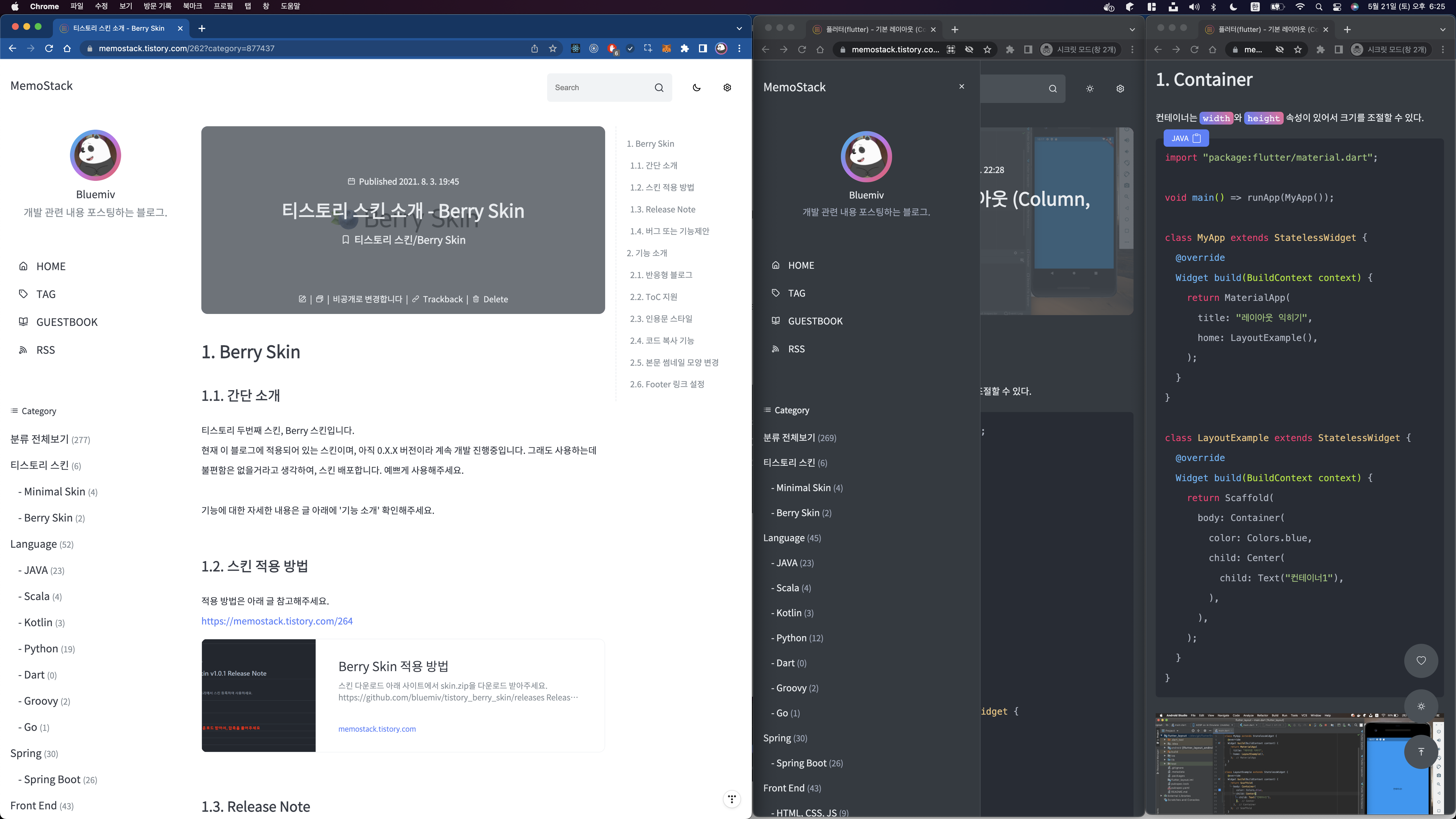Copy code using JAVA clipboard icon

pyautogui.click(x=1197, y=138)
